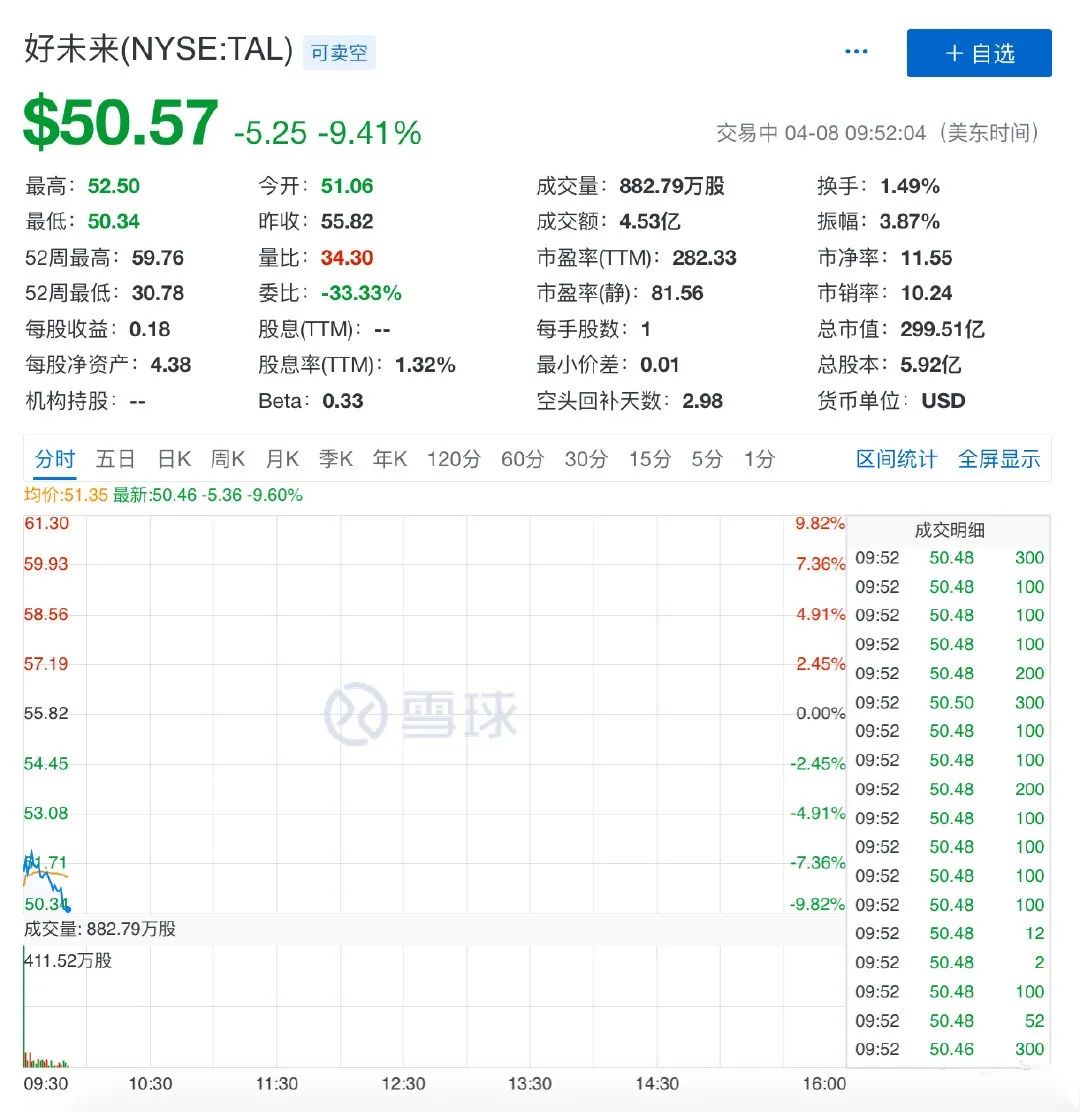Click the 成交额 value 4.53亿

(650, 222)
